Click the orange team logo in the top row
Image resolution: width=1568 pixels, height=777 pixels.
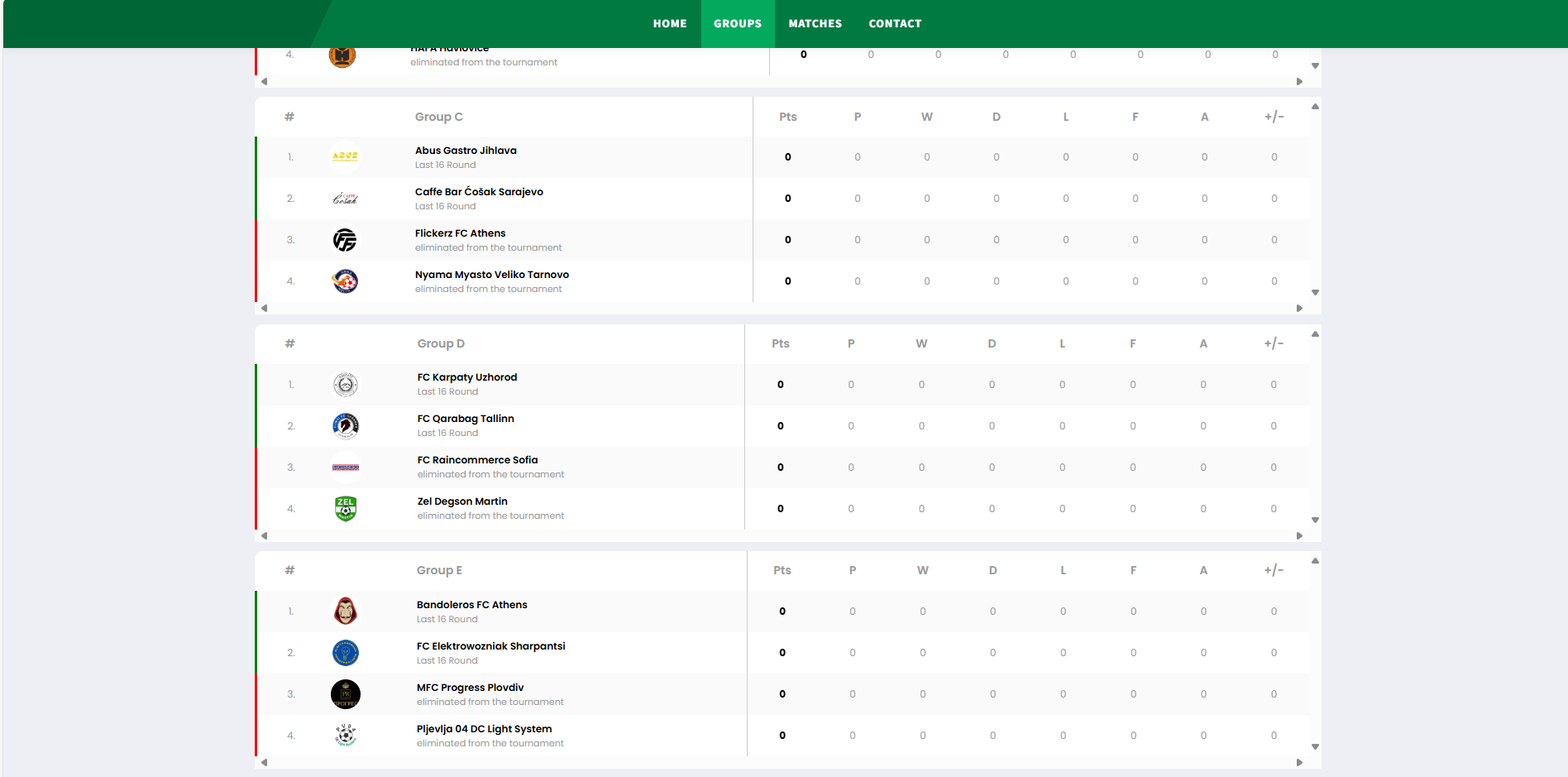click(x=342, y=56)
